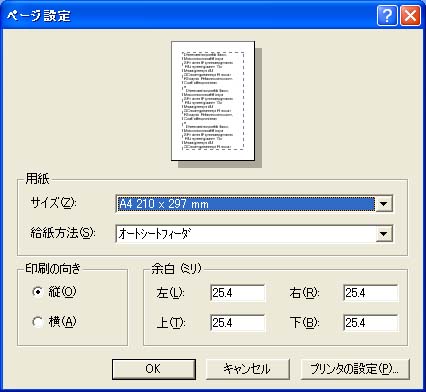
Task: Click the 右(R) label
Action: pos(304,293)
